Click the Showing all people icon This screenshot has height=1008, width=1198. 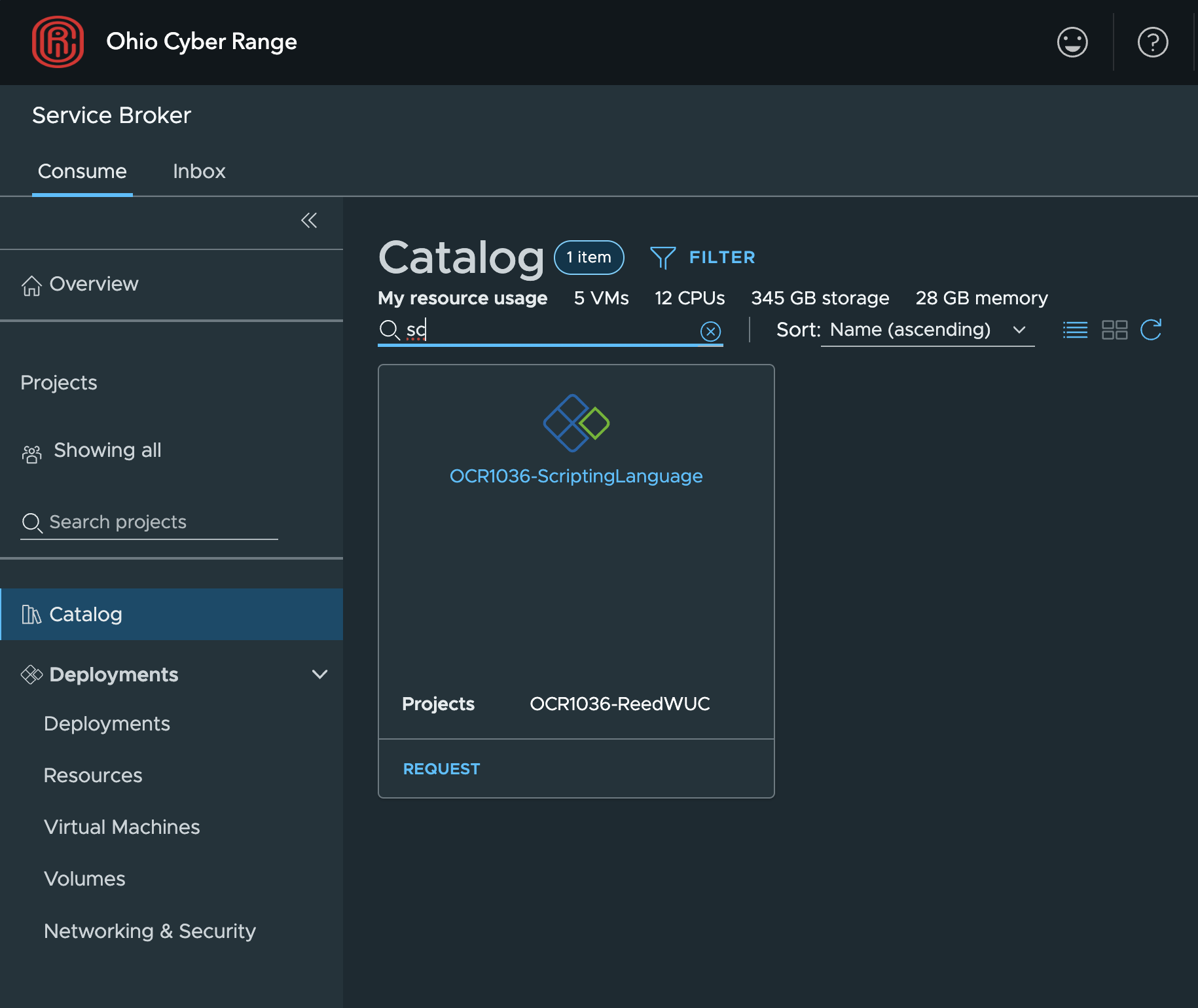point(31,453)
